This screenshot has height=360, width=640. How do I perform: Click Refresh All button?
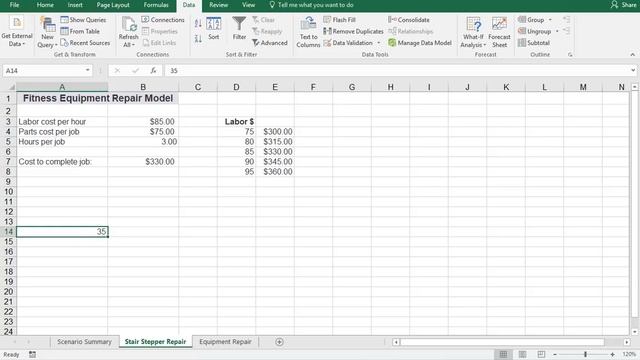click(x=129, y=33)
